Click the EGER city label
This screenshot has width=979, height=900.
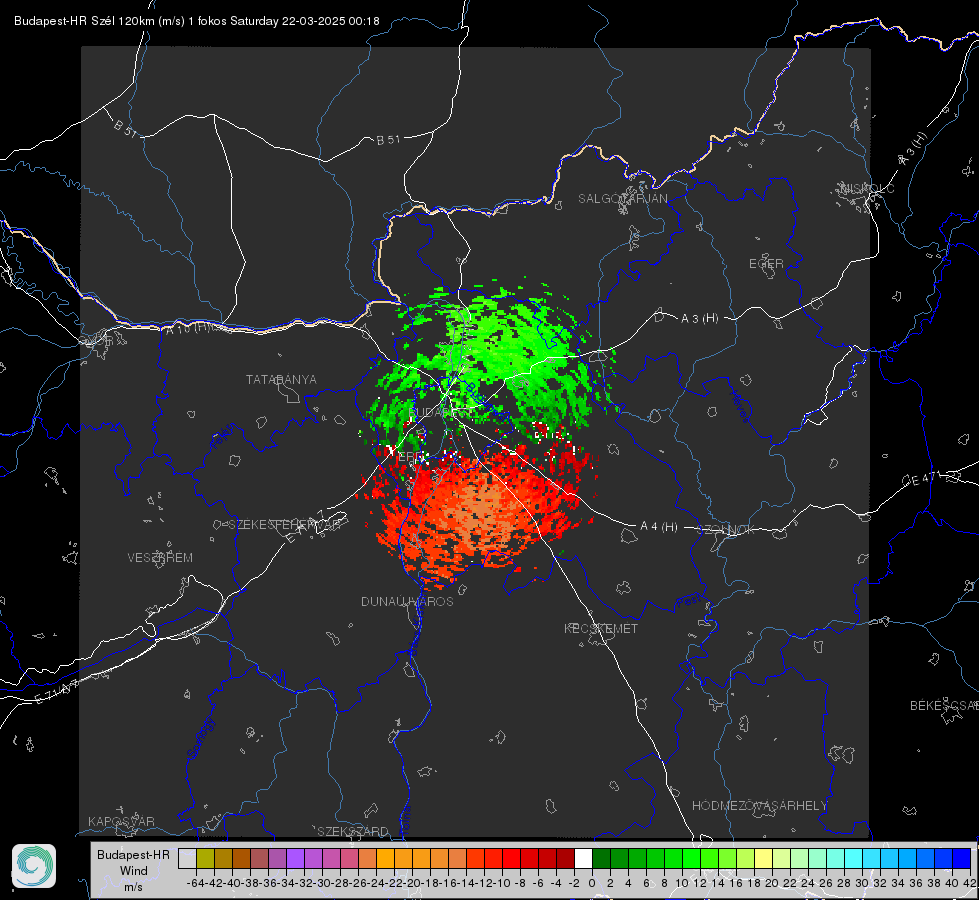coord(766,264)
